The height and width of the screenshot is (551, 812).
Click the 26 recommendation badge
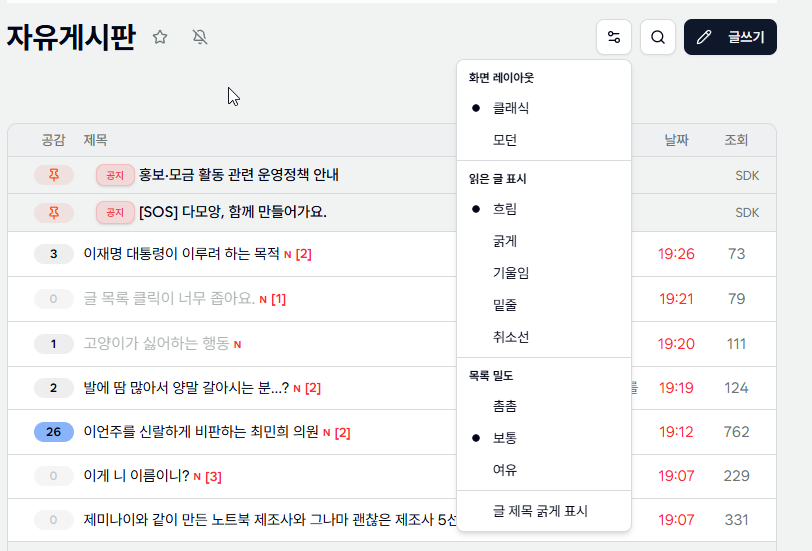point(54,432)
